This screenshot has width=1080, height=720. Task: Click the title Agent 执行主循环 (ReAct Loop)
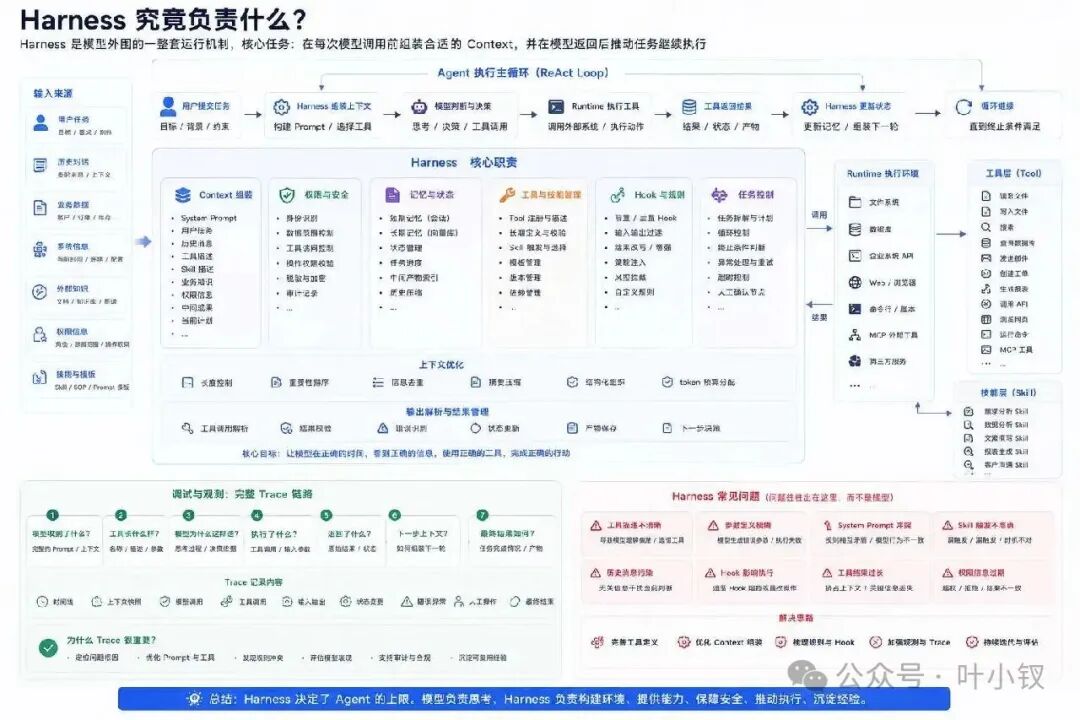[x=523, y=73]
